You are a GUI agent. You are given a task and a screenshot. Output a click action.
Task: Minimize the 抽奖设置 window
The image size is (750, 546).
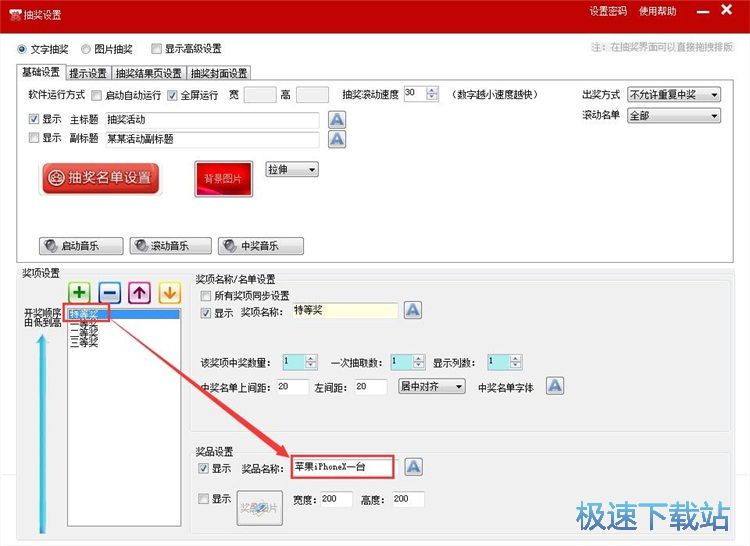(703, 11)
